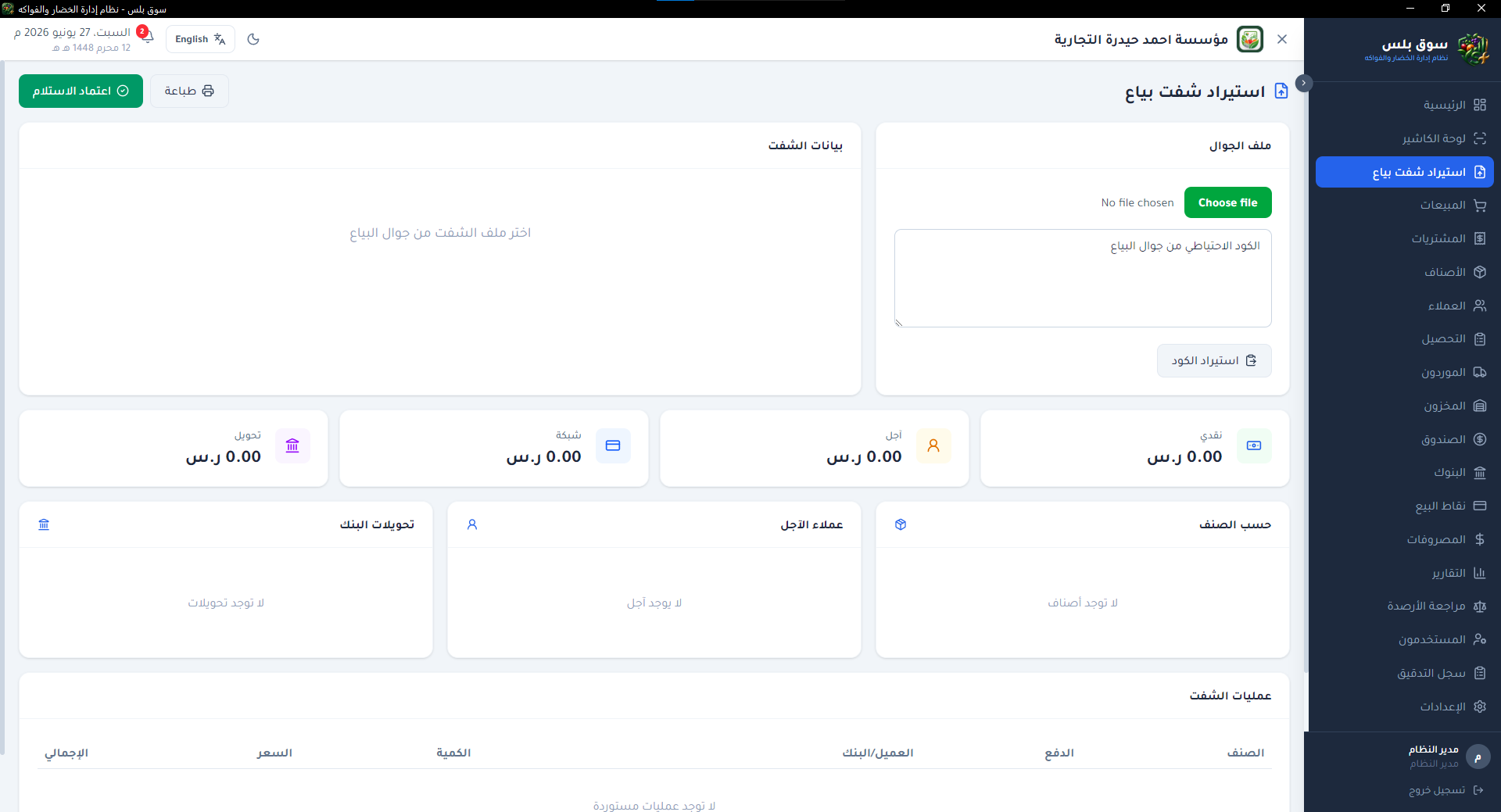
Task: Click the سجل التدقيق audit log icon
Action: 1479,673
